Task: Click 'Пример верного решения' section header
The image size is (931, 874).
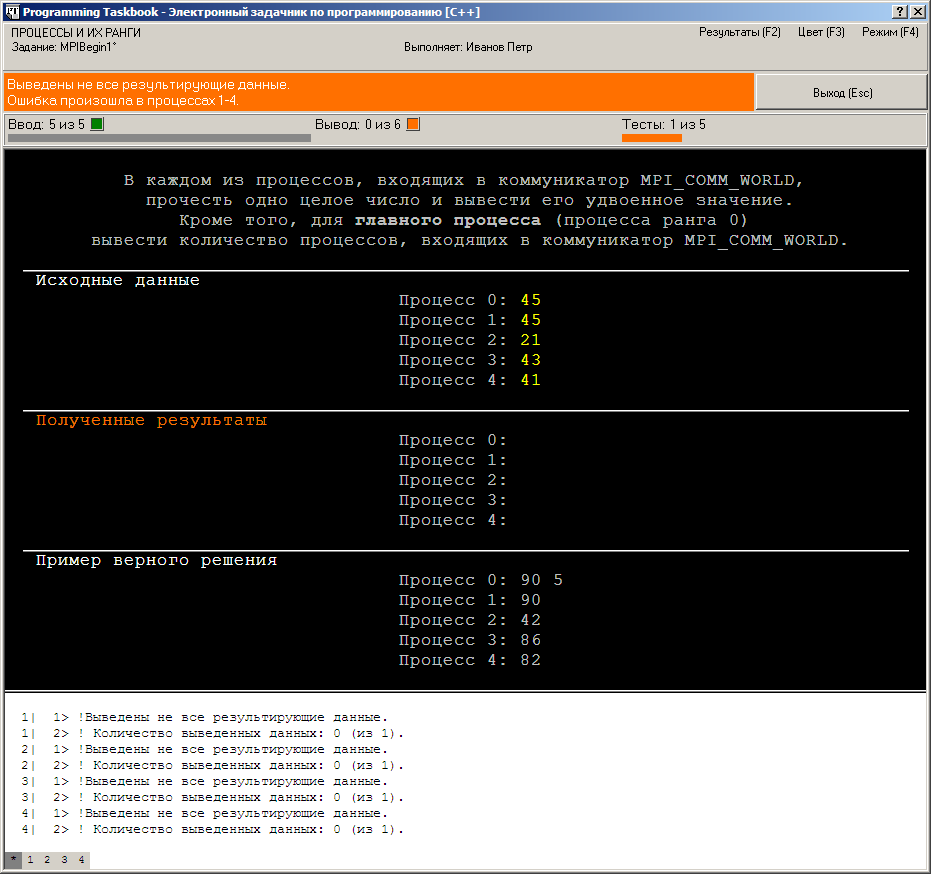Action: click(x=156, y=560)
